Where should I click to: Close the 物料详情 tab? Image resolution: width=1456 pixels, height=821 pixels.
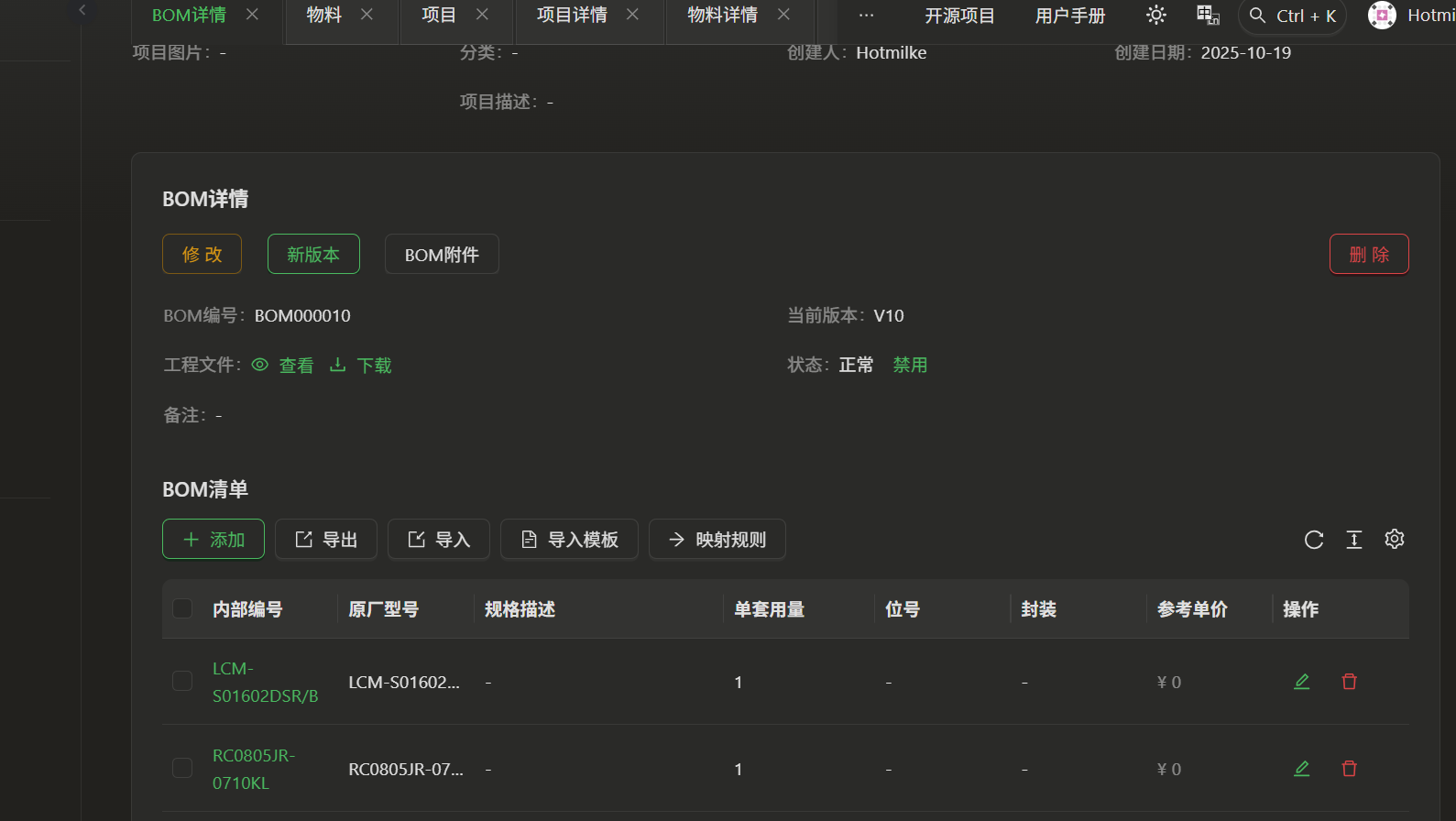[783, 15]
